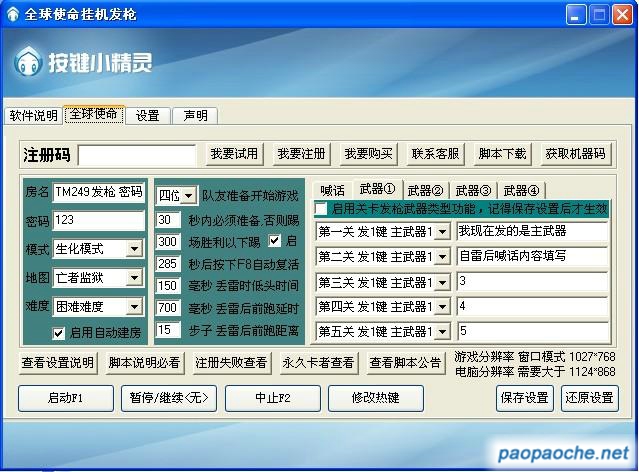Click the 自雷后喊话内容填写 text field

(x=533, y=256)
